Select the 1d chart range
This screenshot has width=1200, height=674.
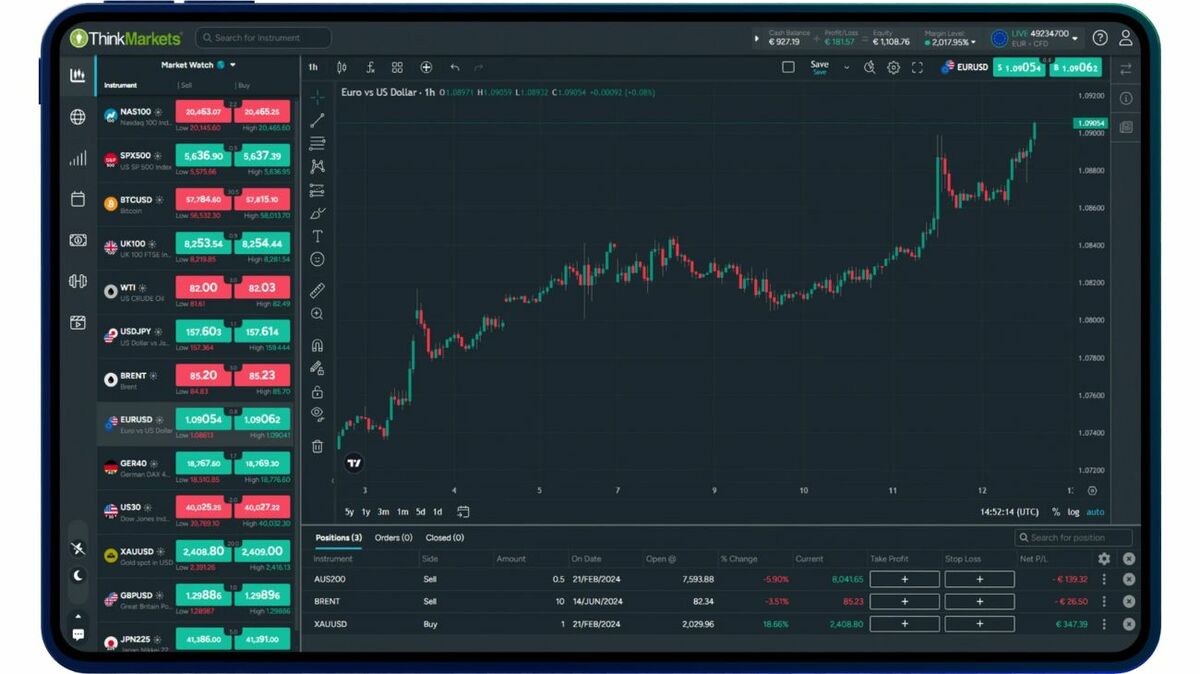pos(437,512)
